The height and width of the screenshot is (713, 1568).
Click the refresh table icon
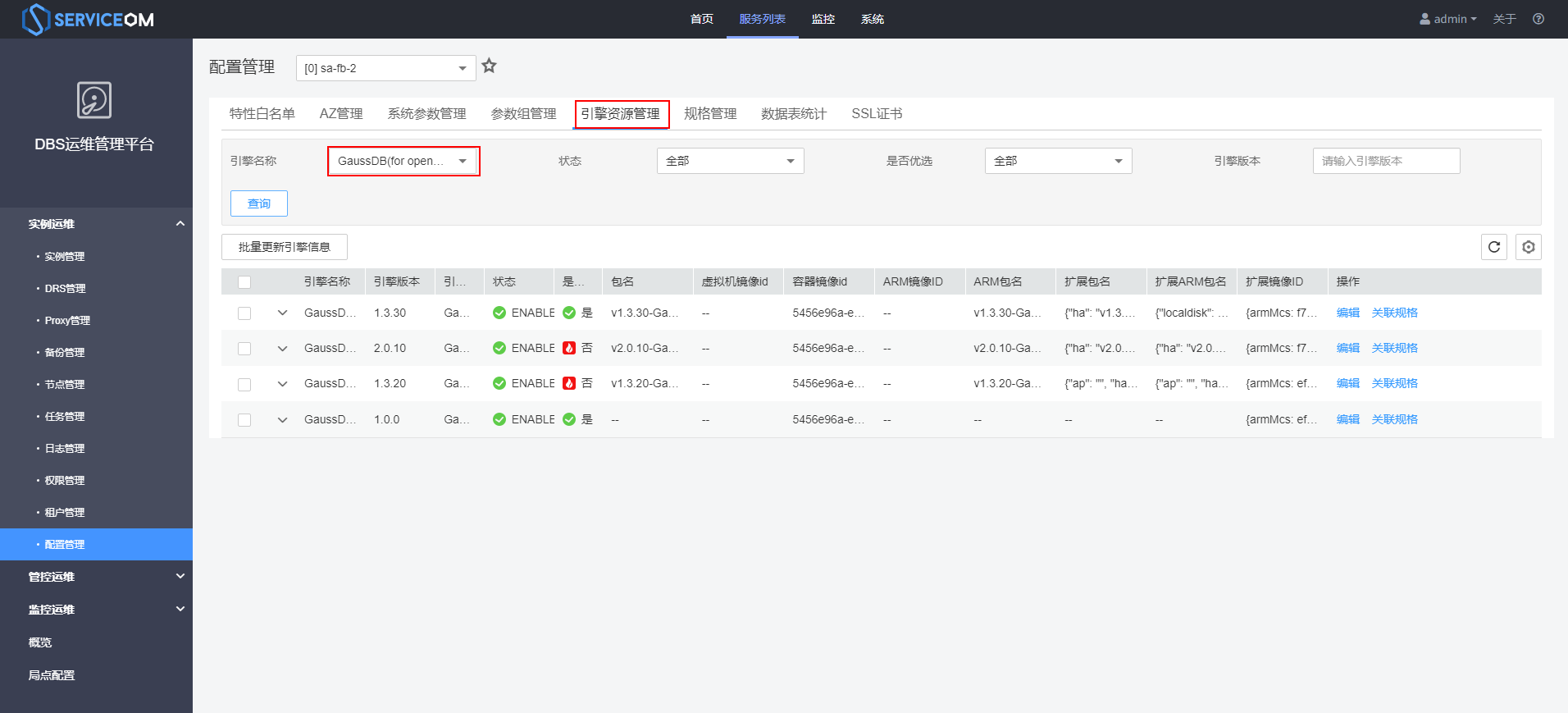[1494, 247]
